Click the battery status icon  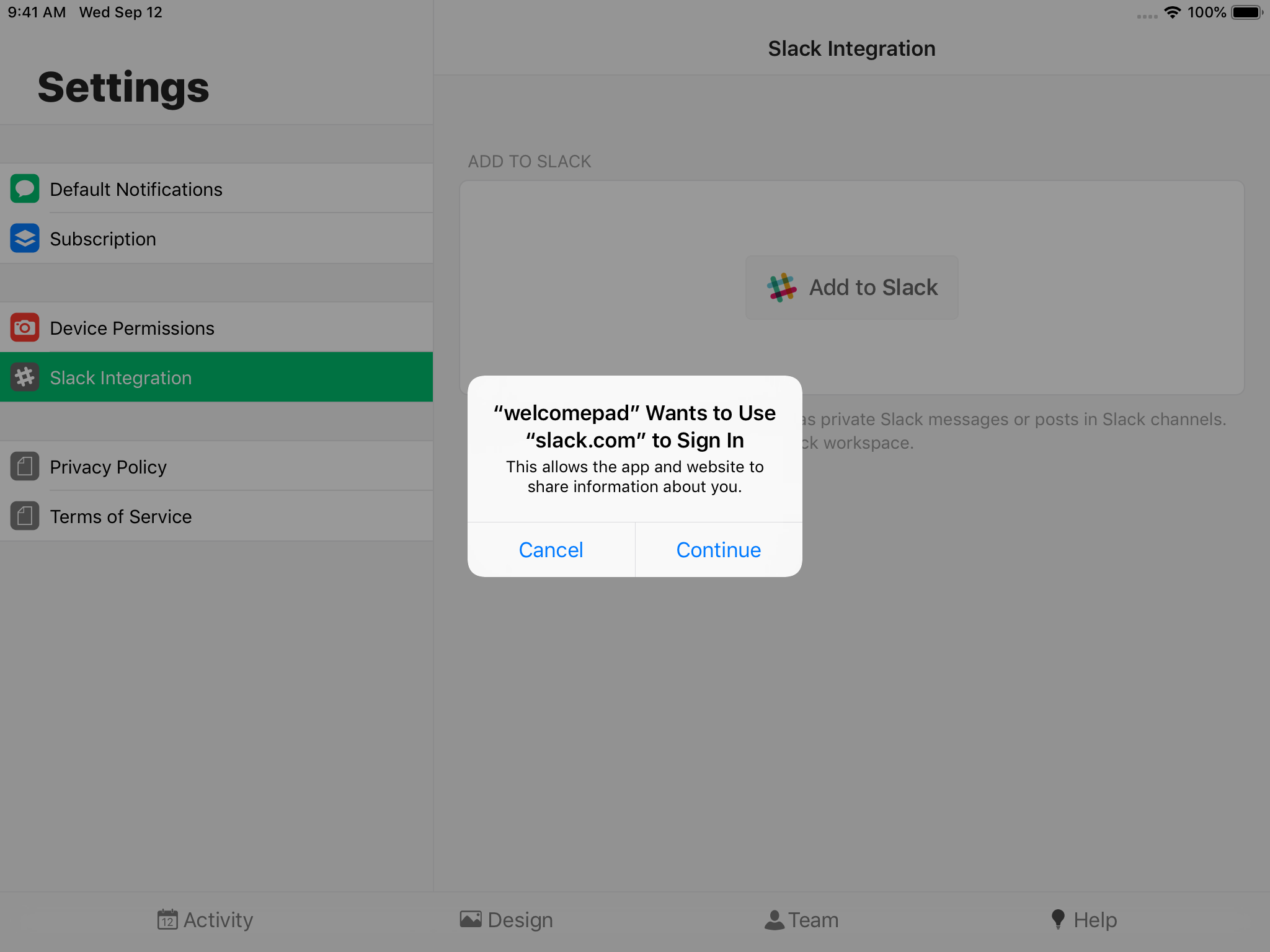(x=1247, y=12)
